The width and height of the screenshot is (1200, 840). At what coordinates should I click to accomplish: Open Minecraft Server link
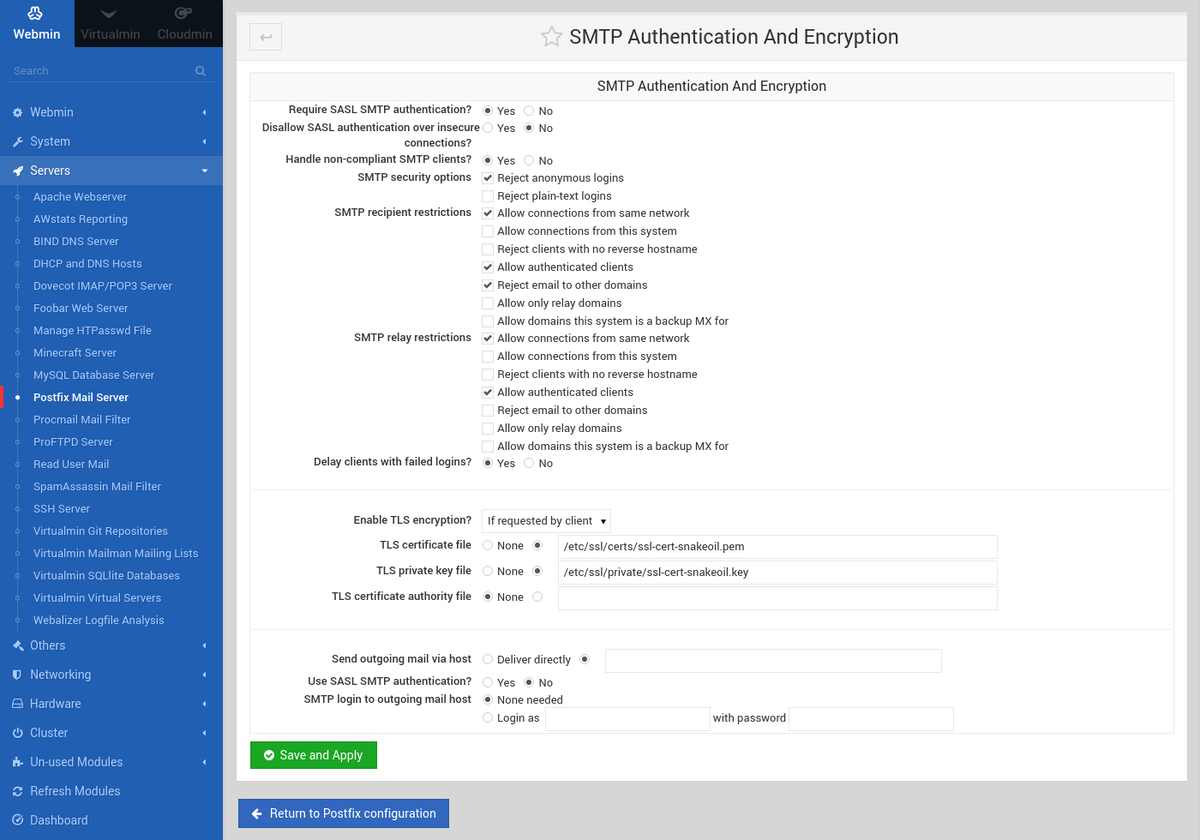[75, 353]
